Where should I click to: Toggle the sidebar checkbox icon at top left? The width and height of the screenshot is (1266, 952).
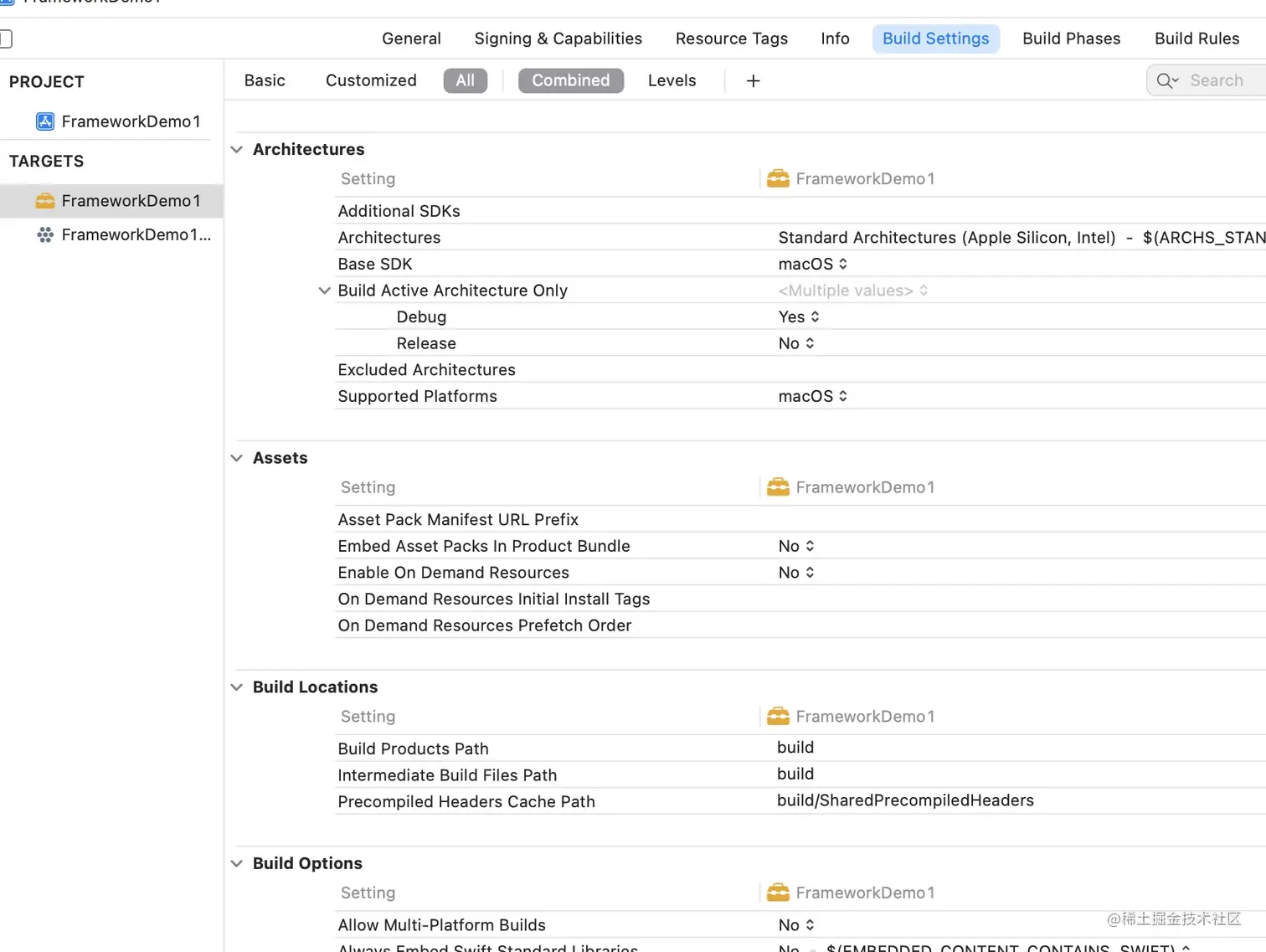click(x=6, y=39)
